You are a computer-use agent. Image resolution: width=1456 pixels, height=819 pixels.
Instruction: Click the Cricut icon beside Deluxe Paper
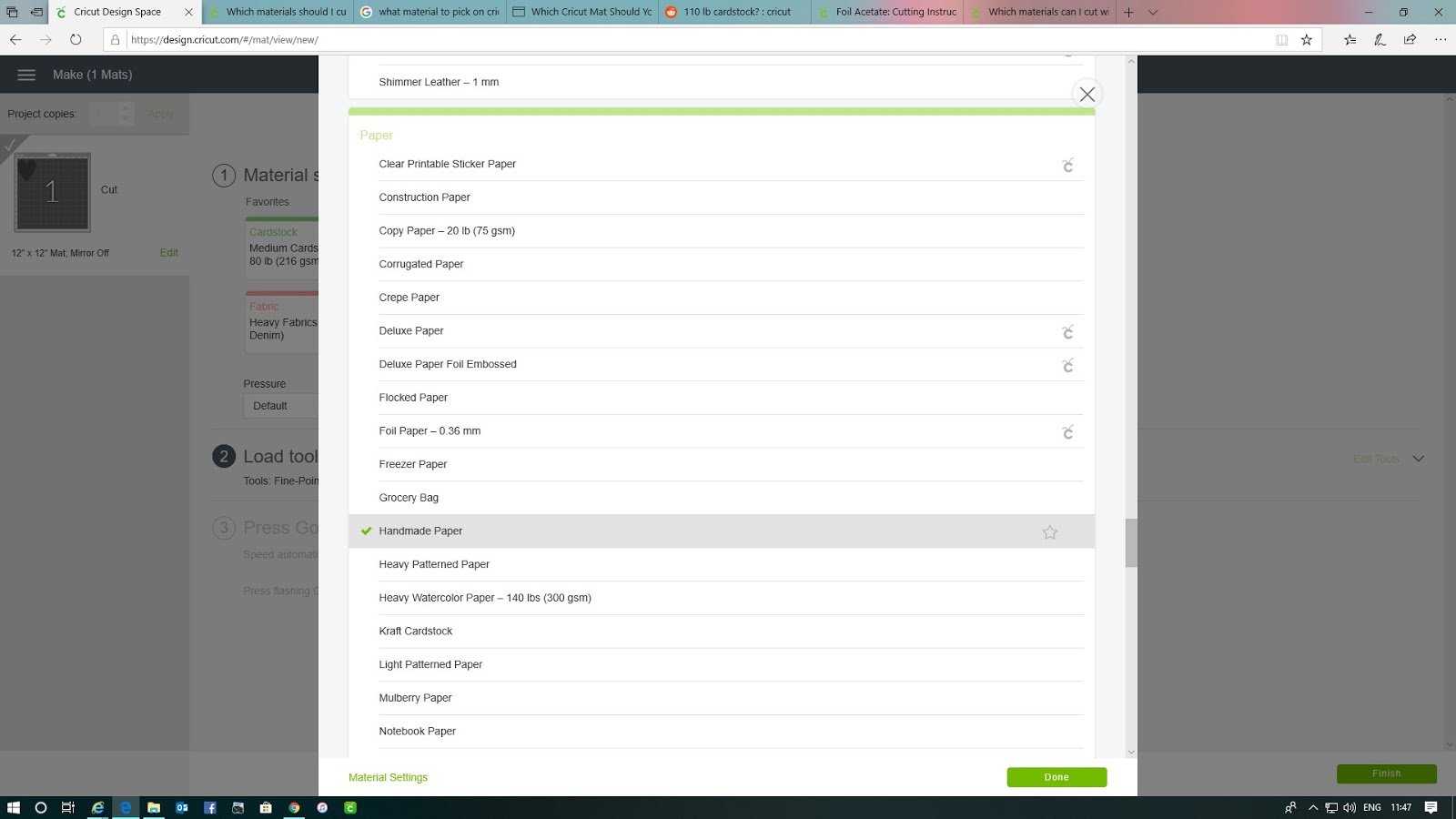[1067, 331]
